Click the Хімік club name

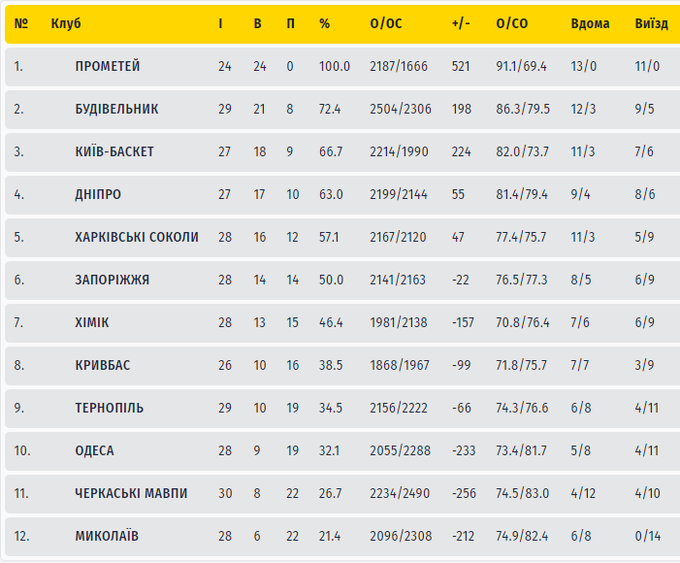(92, 322)
